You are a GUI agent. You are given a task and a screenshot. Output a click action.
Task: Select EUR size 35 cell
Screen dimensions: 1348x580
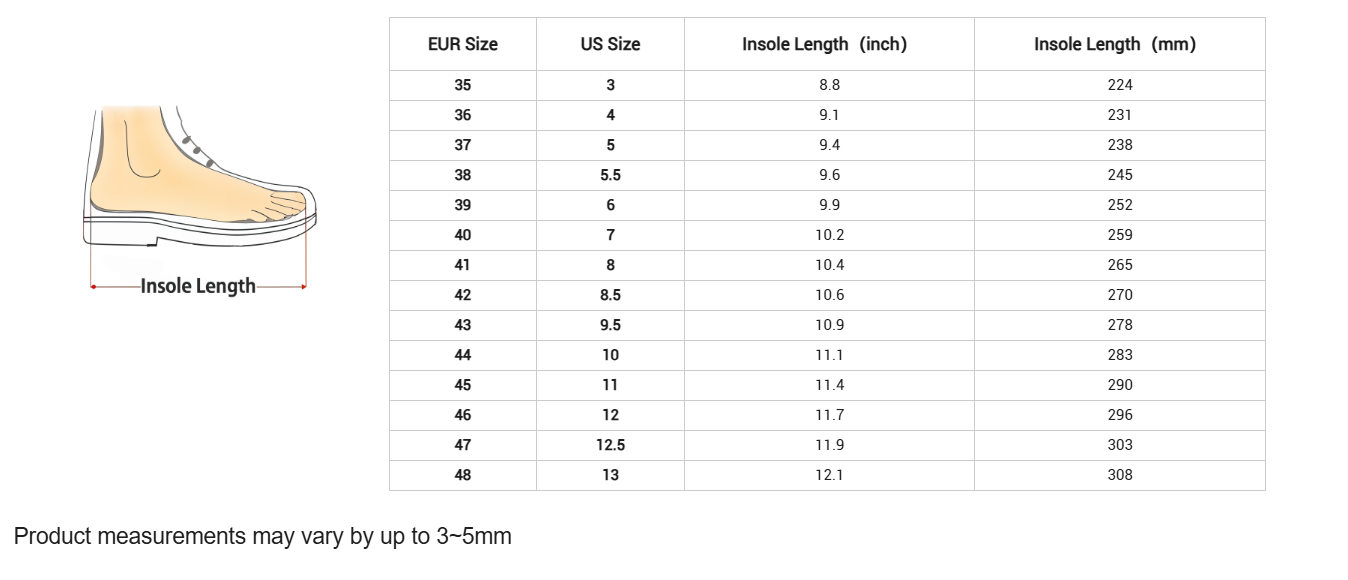point(463,85)
